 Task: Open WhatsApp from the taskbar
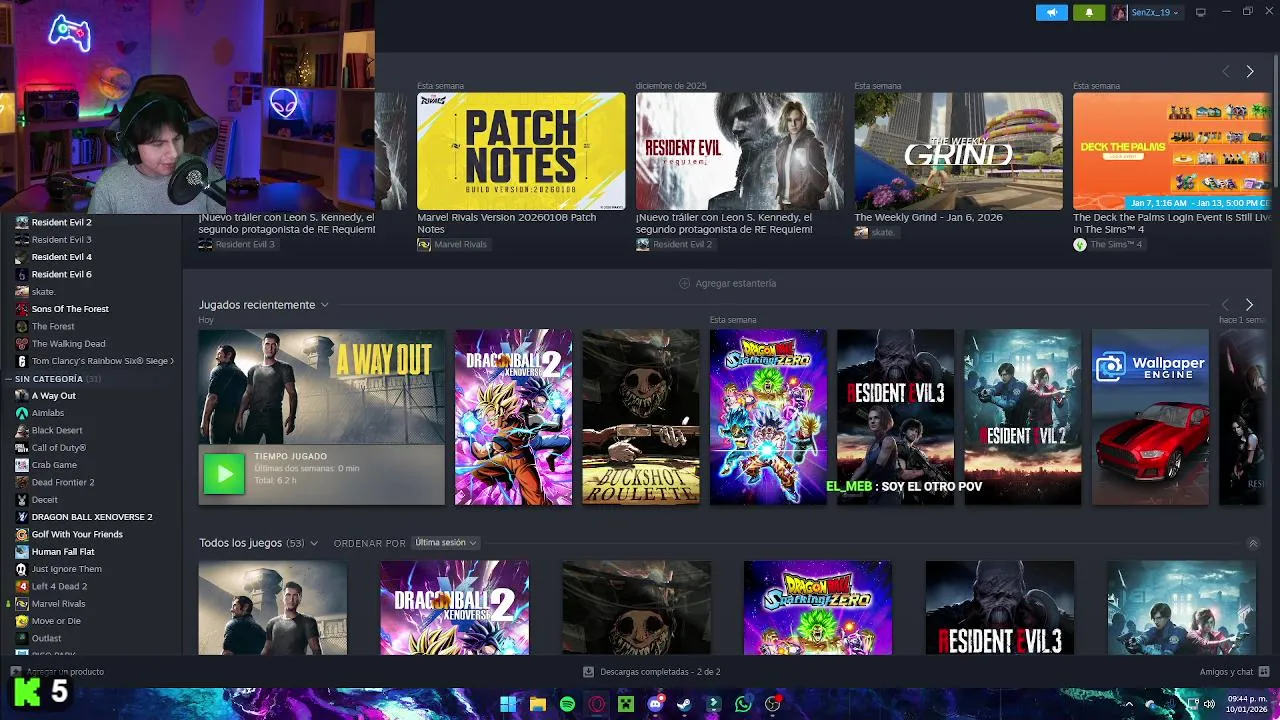tap(742, 704)
